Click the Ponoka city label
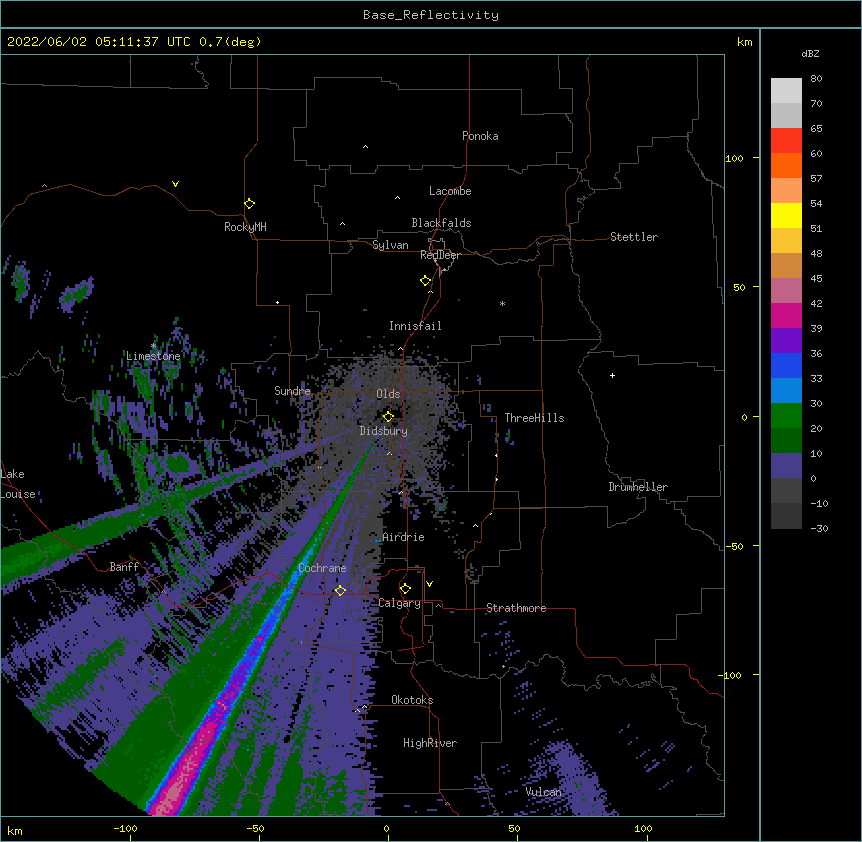 pyautogui.click(x=480, y=136)
